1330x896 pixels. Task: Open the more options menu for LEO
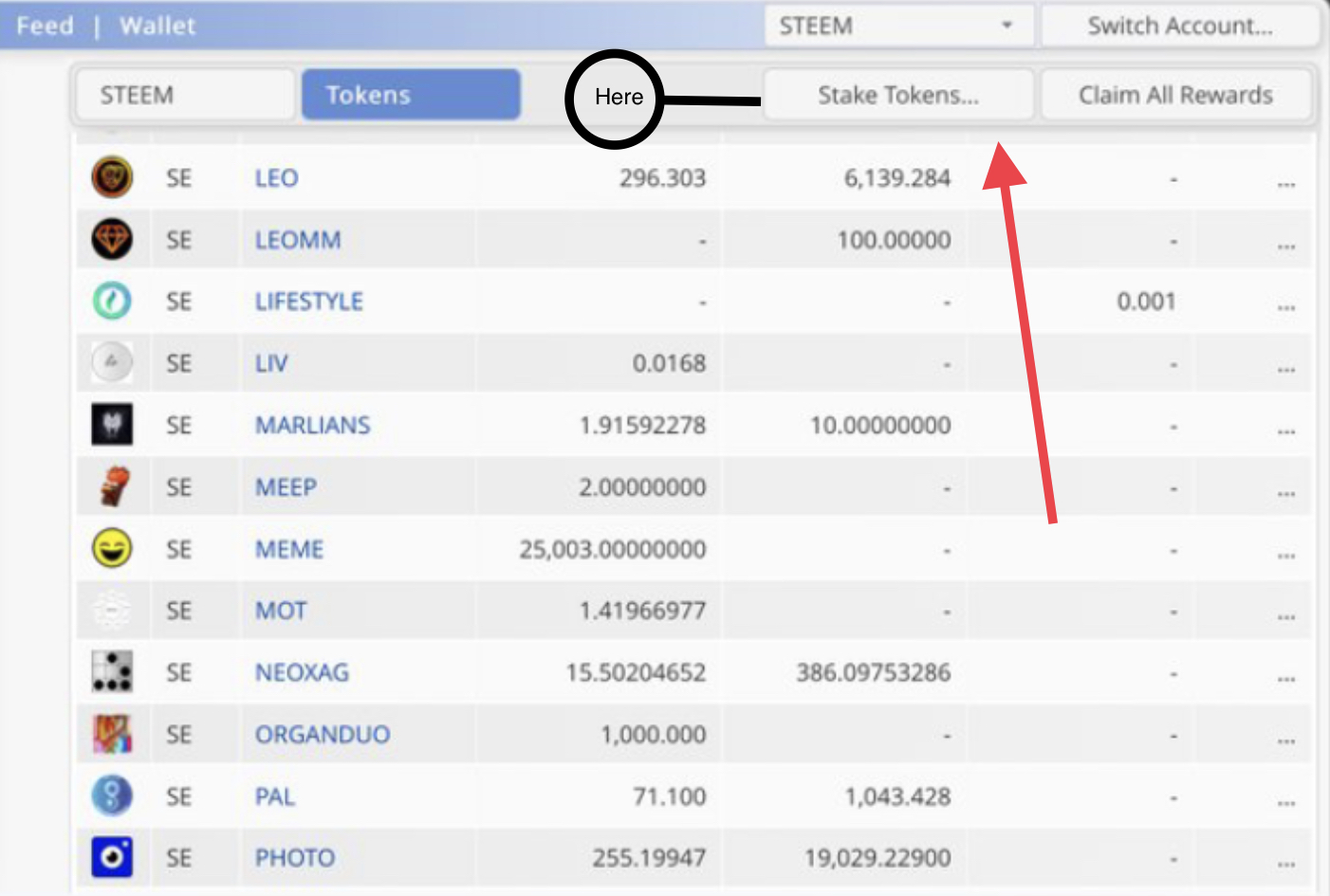pyautogui.click(x=1286, y=183)
